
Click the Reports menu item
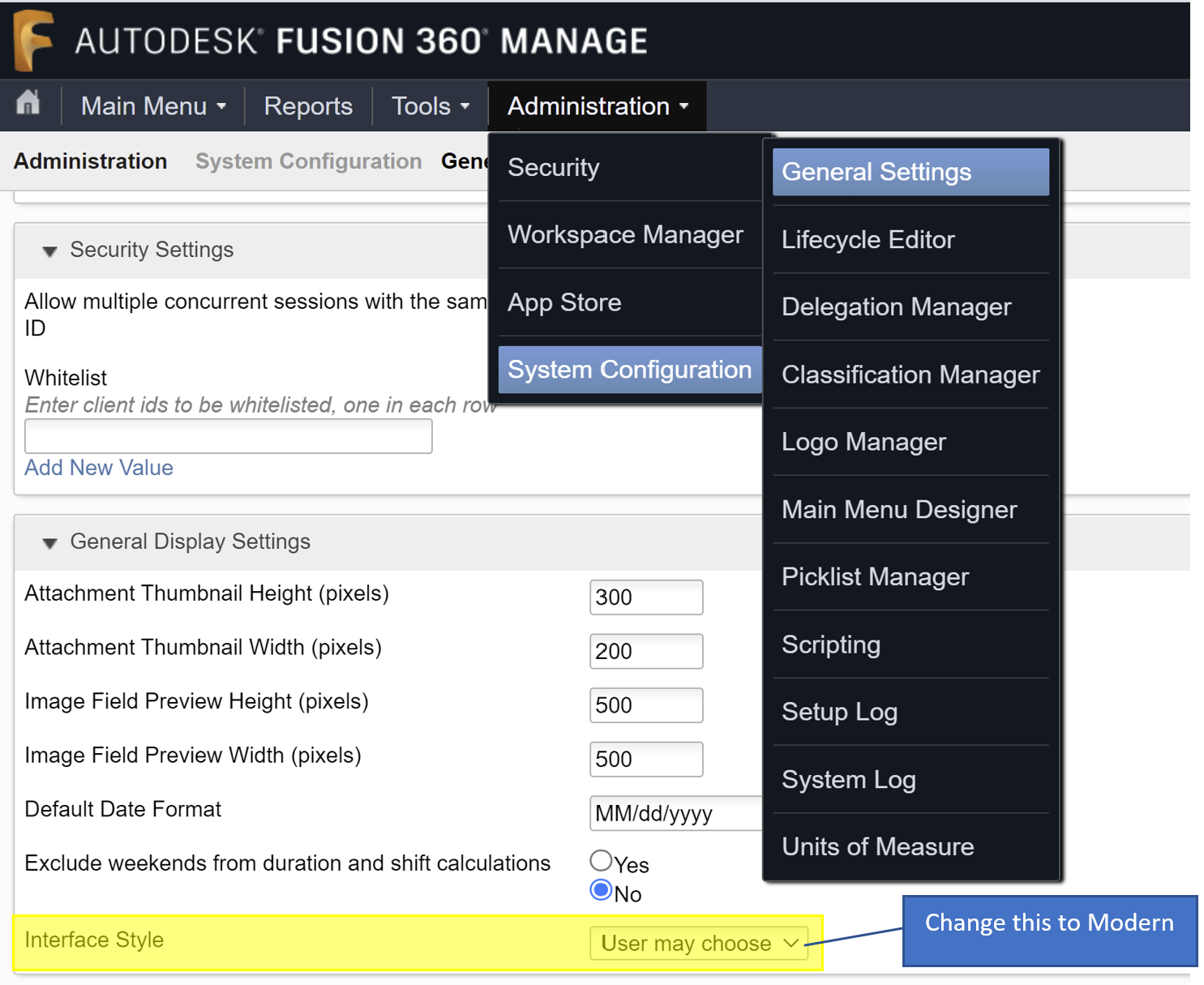(307, 105)
